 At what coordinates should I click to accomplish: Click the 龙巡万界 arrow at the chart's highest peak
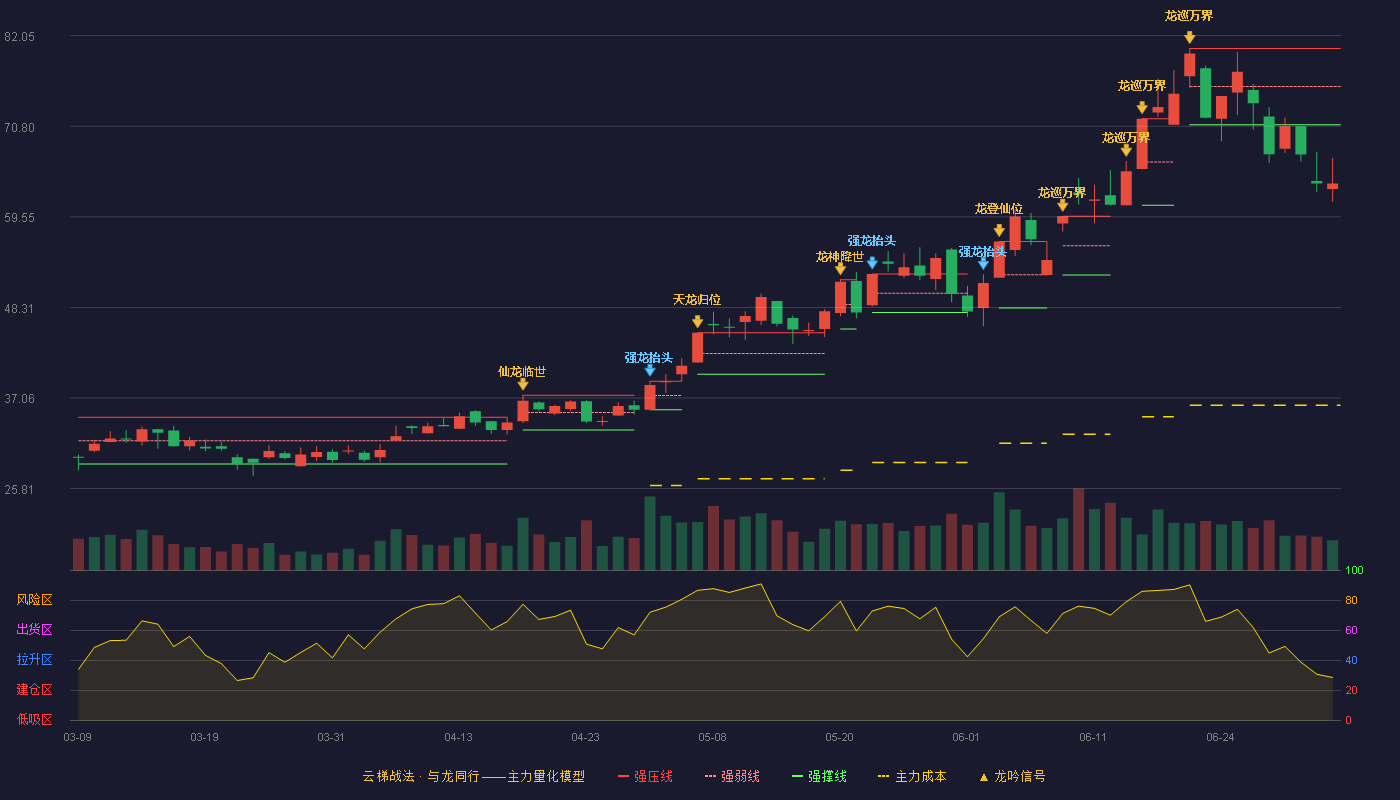1189,38
